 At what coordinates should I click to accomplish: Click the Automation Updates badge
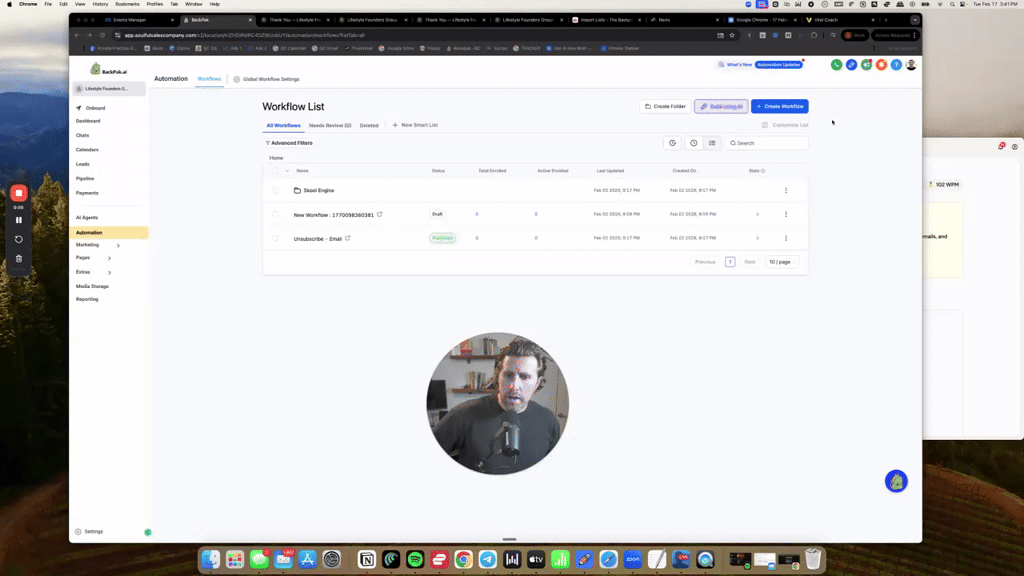coord(778,65)
